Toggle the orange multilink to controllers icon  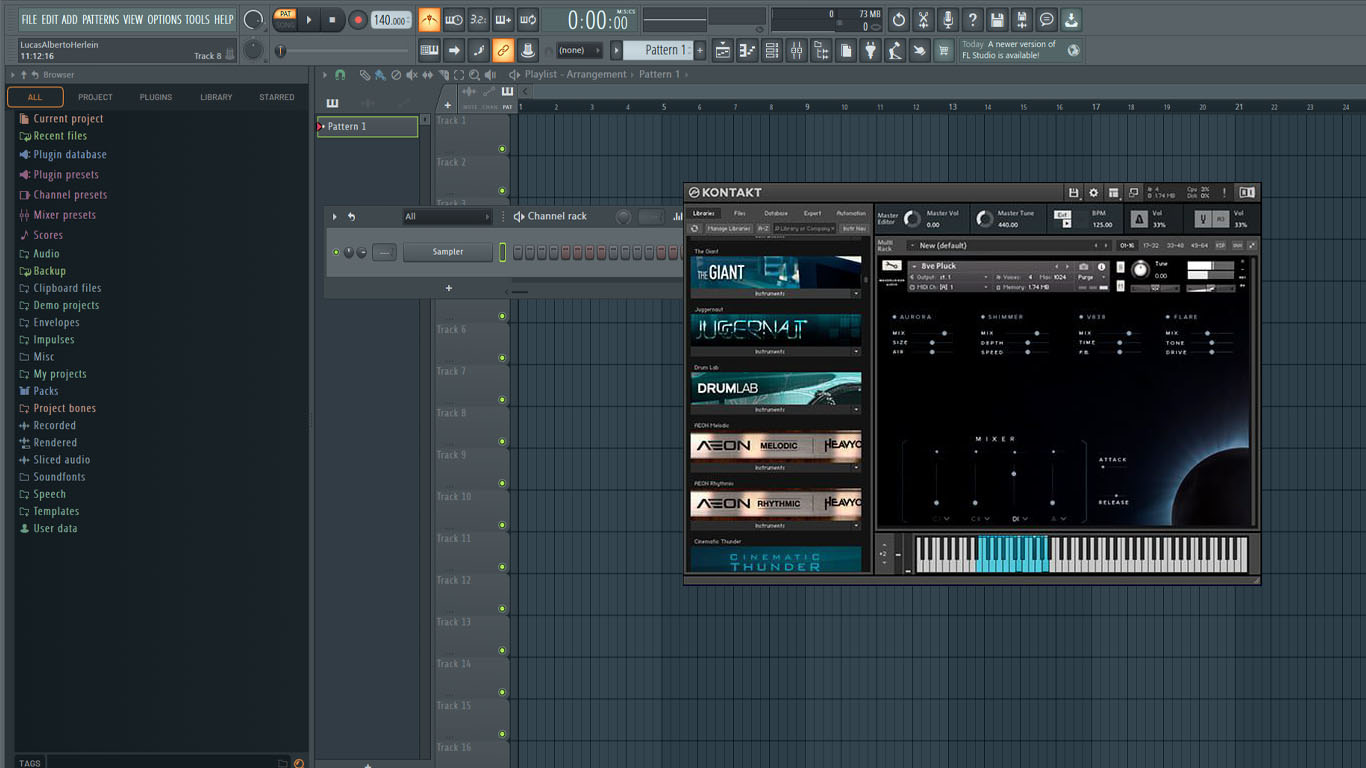click(503, 50)
